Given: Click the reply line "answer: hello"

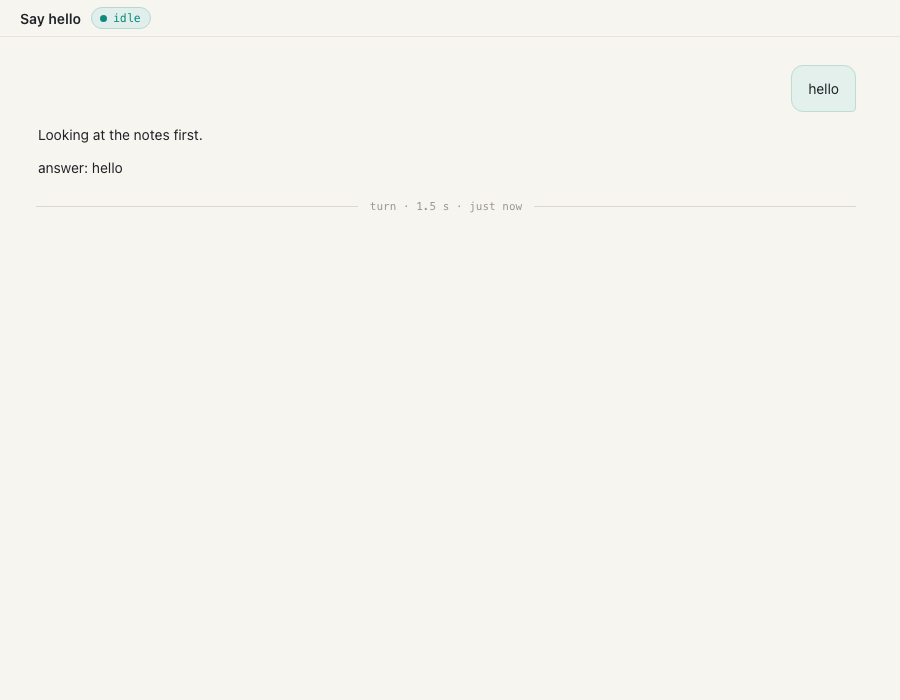Looking at the screenshot, I should [80, 168].
